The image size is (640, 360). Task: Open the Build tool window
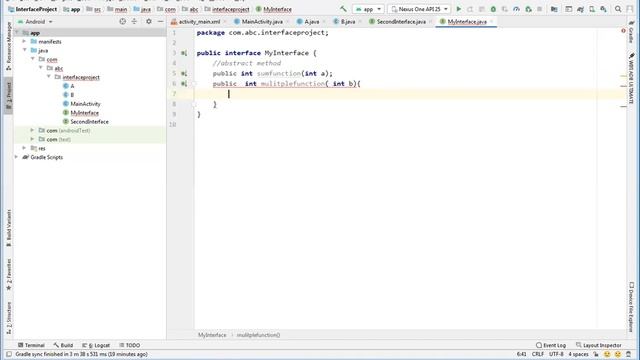click(x=63, y=345)
